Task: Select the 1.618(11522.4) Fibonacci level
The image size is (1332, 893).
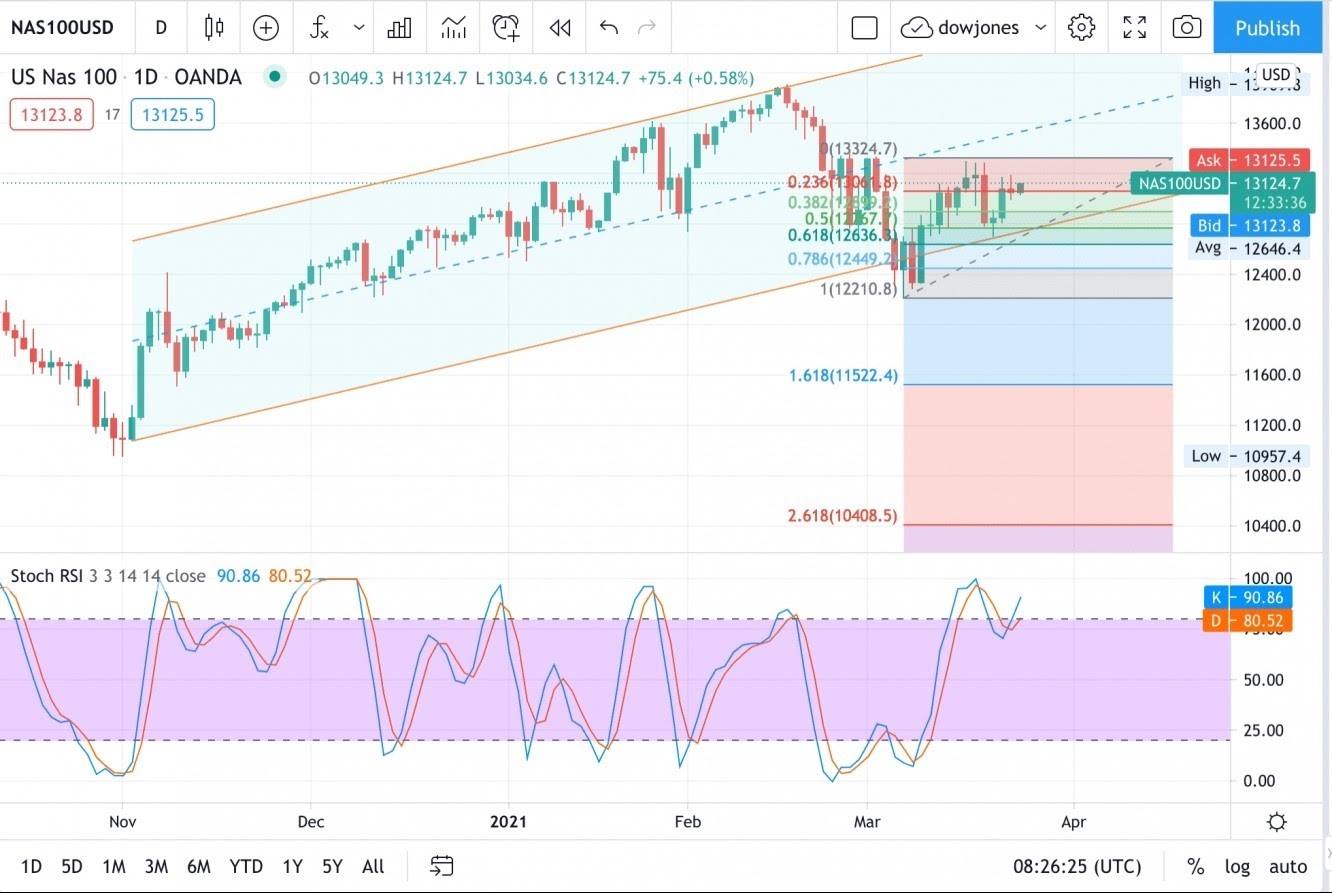Action: click(x=843, y=375)
